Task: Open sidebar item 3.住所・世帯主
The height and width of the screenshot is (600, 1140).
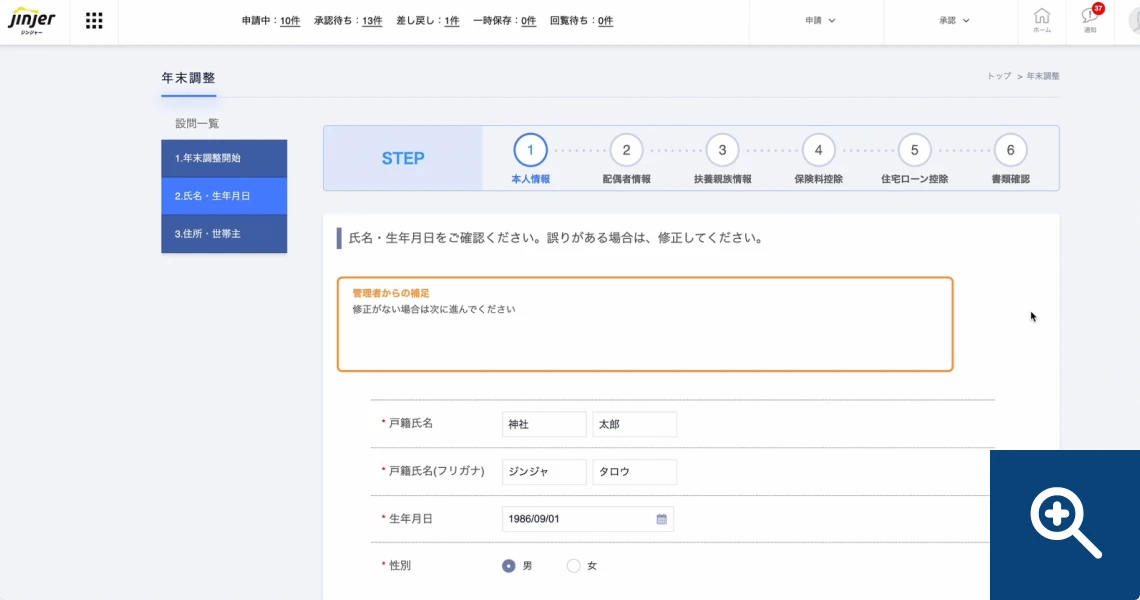Action: [x=224, y=234]
